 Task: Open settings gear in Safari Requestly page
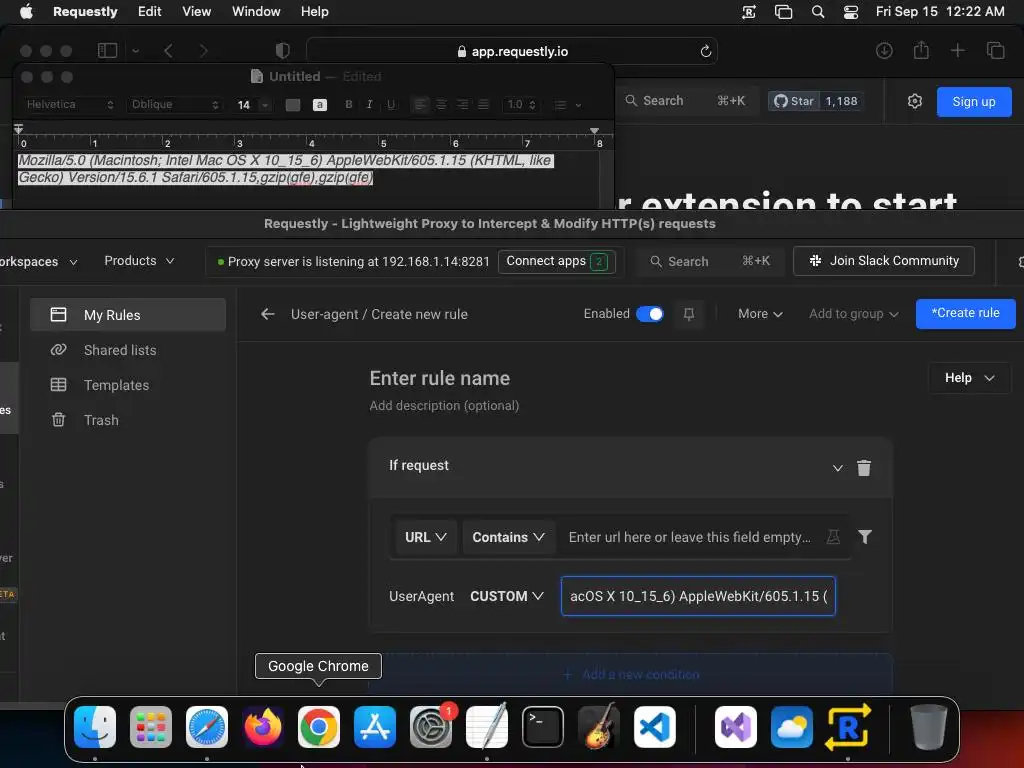pyautogui.click(x=915, y=101)
